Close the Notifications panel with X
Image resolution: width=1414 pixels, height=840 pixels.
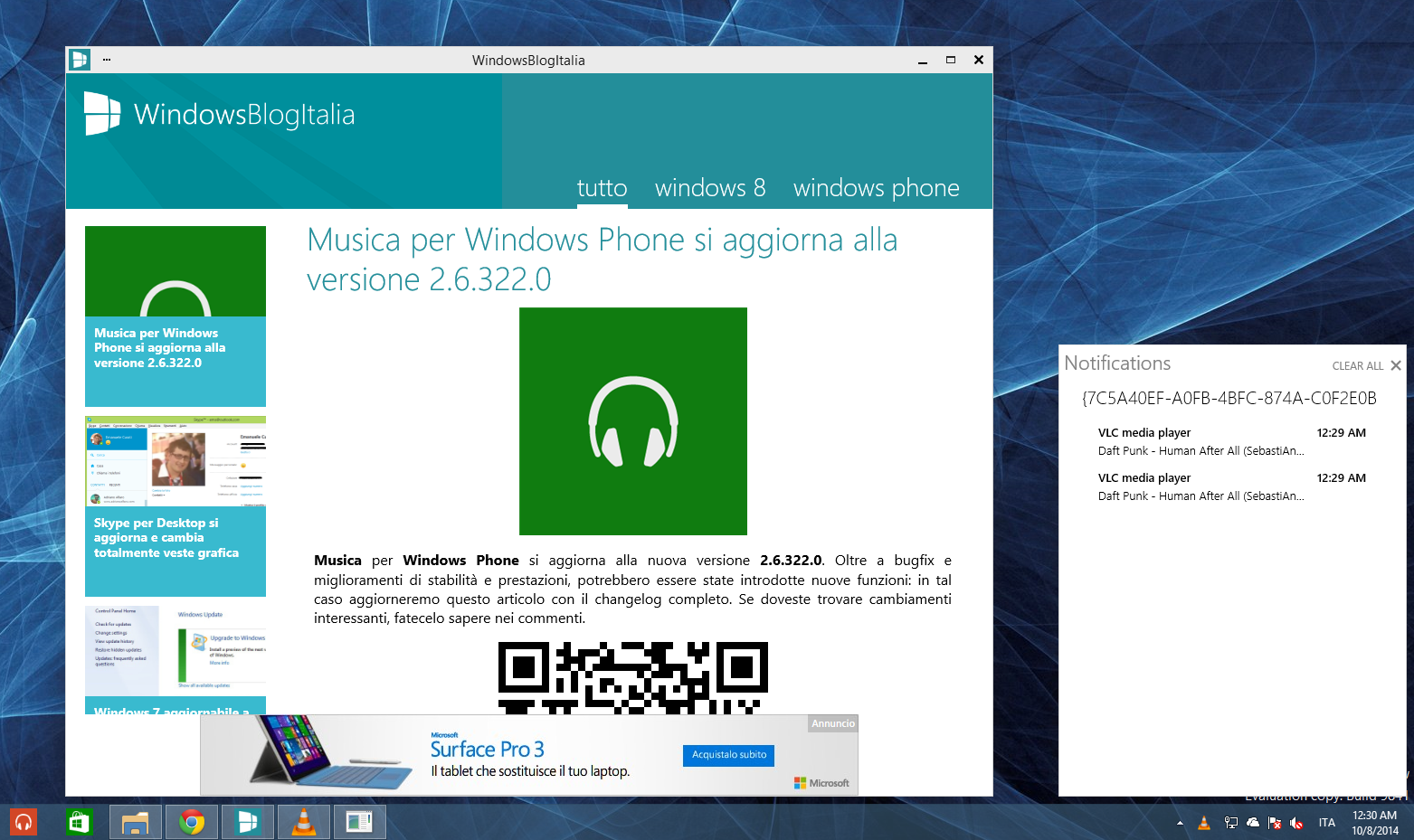pos(1396,365)
